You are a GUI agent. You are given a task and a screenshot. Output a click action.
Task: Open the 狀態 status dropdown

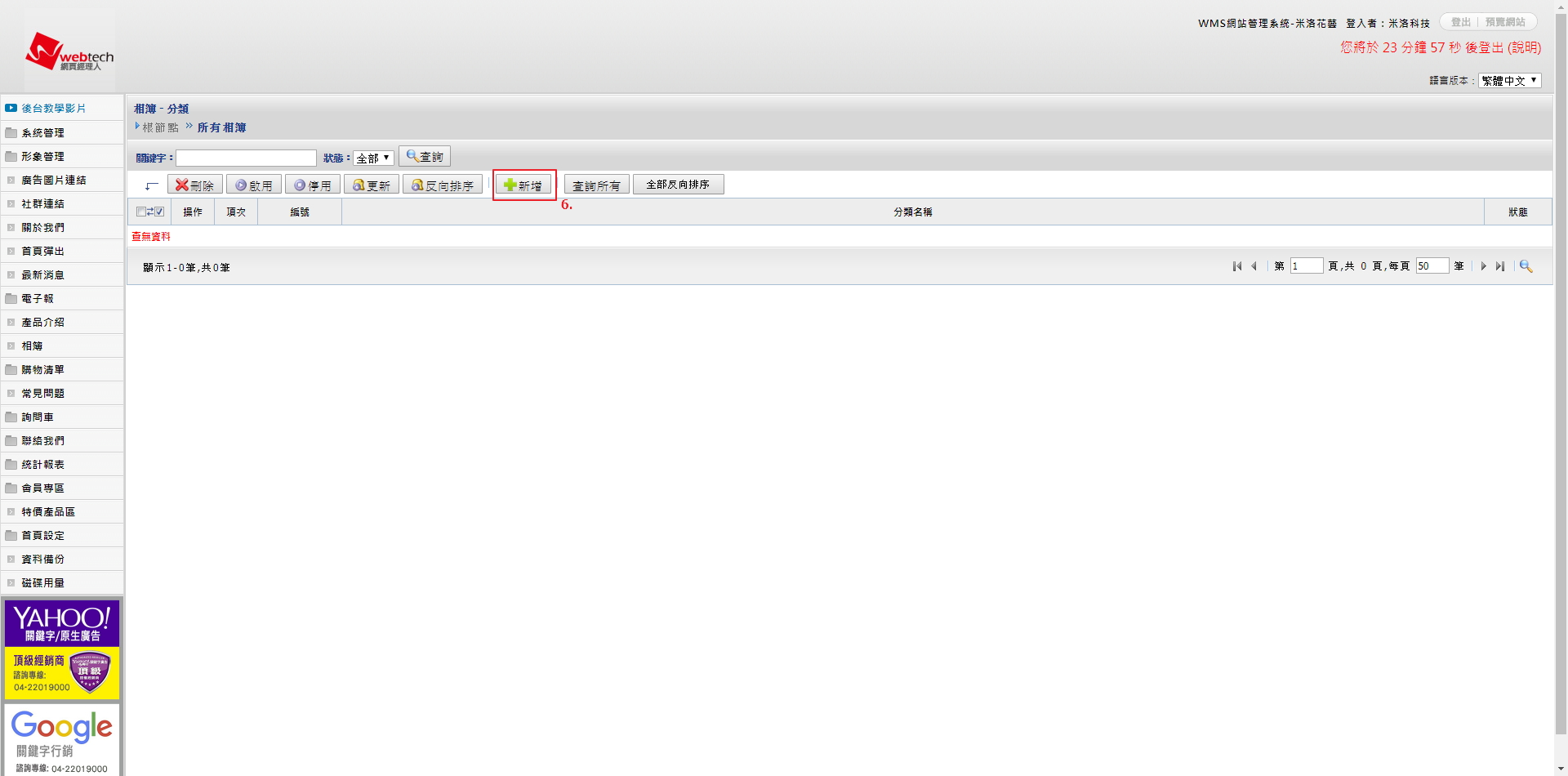tap(373, 158)
